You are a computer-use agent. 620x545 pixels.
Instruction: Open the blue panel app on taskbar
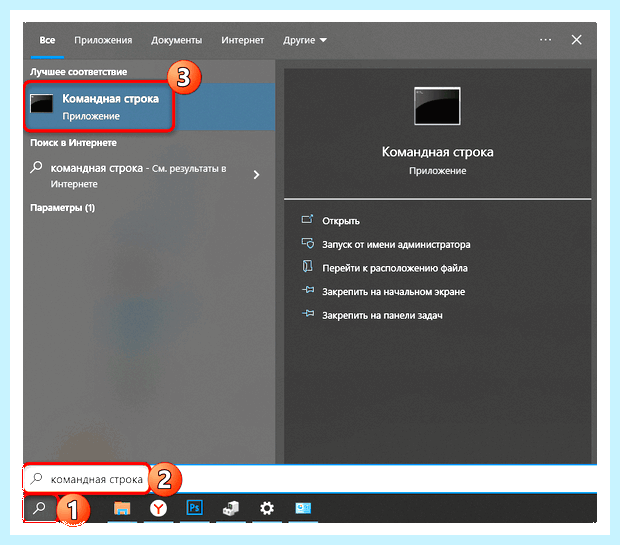[x=303, y=508]
